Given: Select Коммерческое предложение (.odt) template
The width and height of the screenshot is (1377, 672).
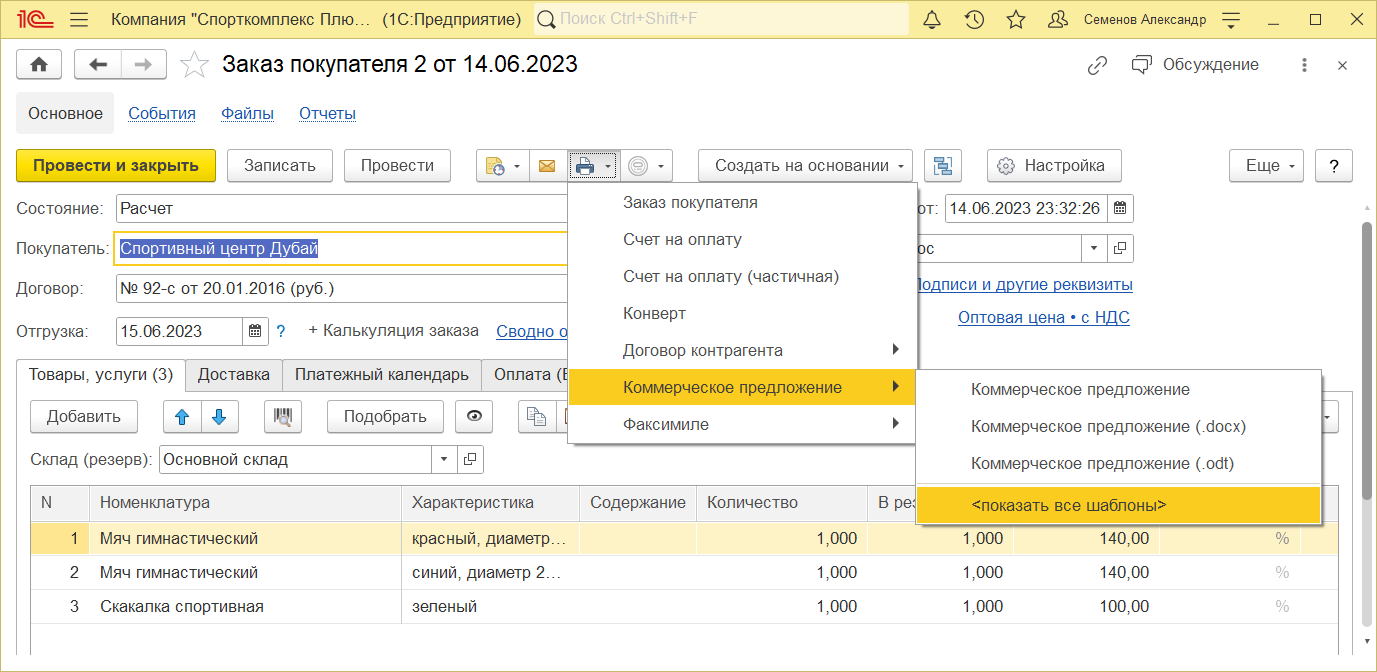Looking at the screenshot, I should coord(1119,464).
